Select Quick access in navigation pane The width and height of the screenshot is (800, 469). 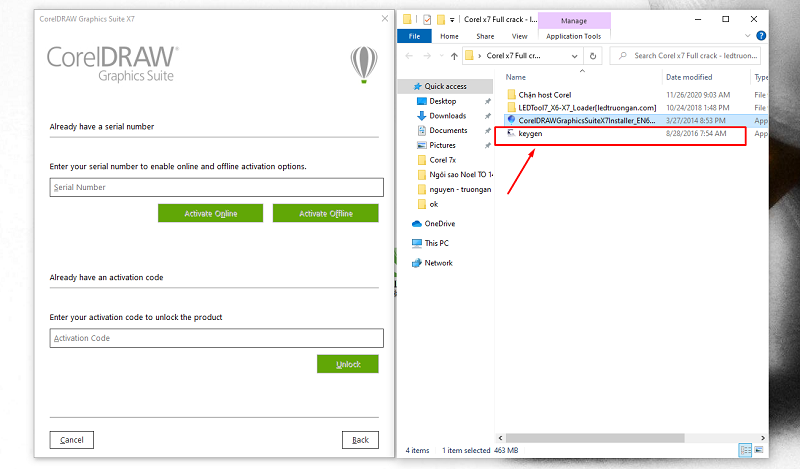pyautogui.click(x=445, y=86)
